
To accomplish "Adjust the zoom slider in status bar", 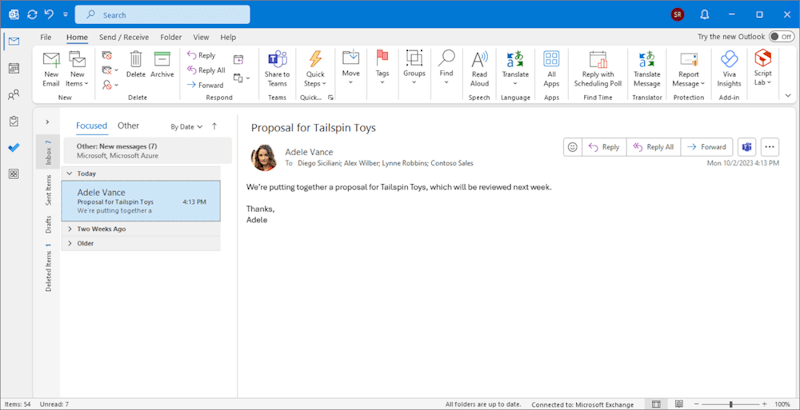I will [731, 404].
